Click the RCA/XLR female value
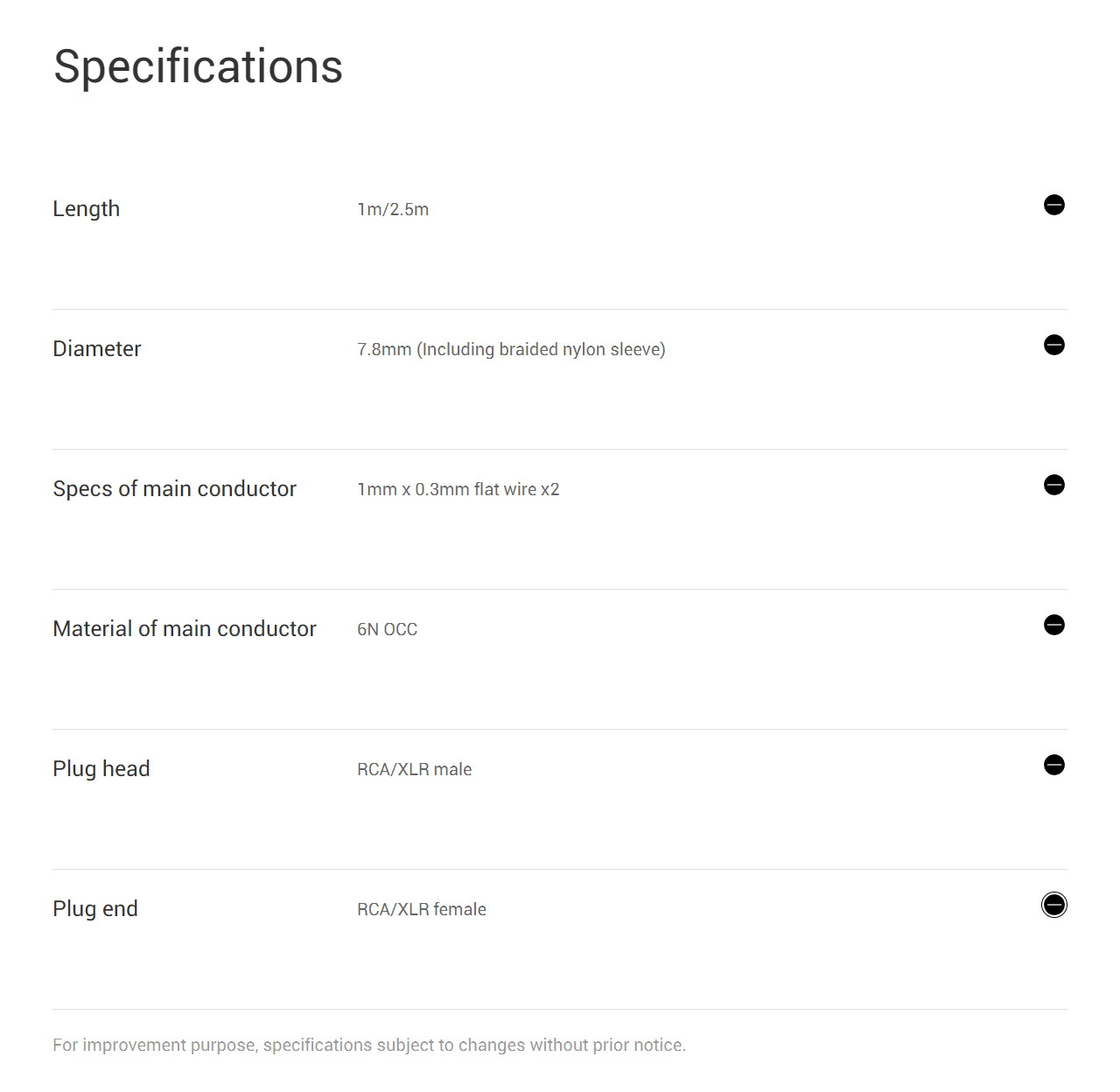Screen dimensions: 1120x1092 tap(421, 909)
